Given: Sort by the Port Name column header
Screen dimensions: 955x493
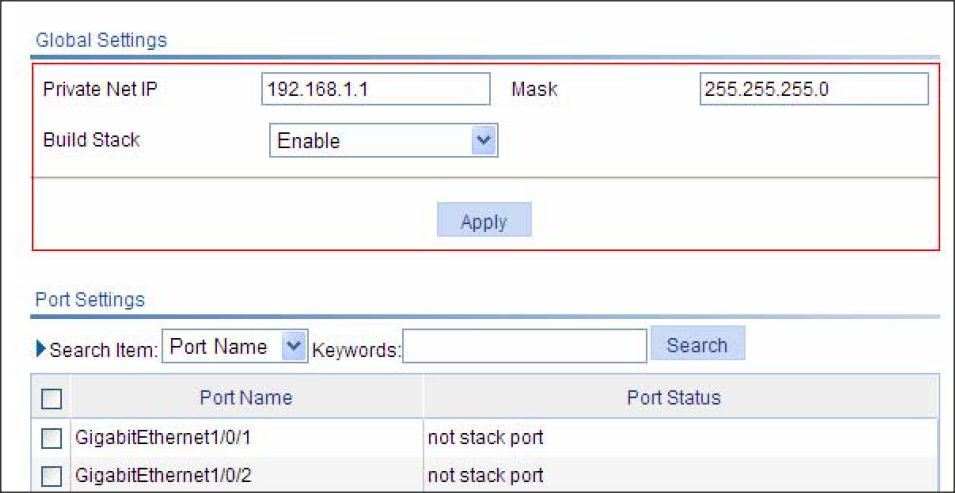Looking at the screenshot, I should coord(246,398).
